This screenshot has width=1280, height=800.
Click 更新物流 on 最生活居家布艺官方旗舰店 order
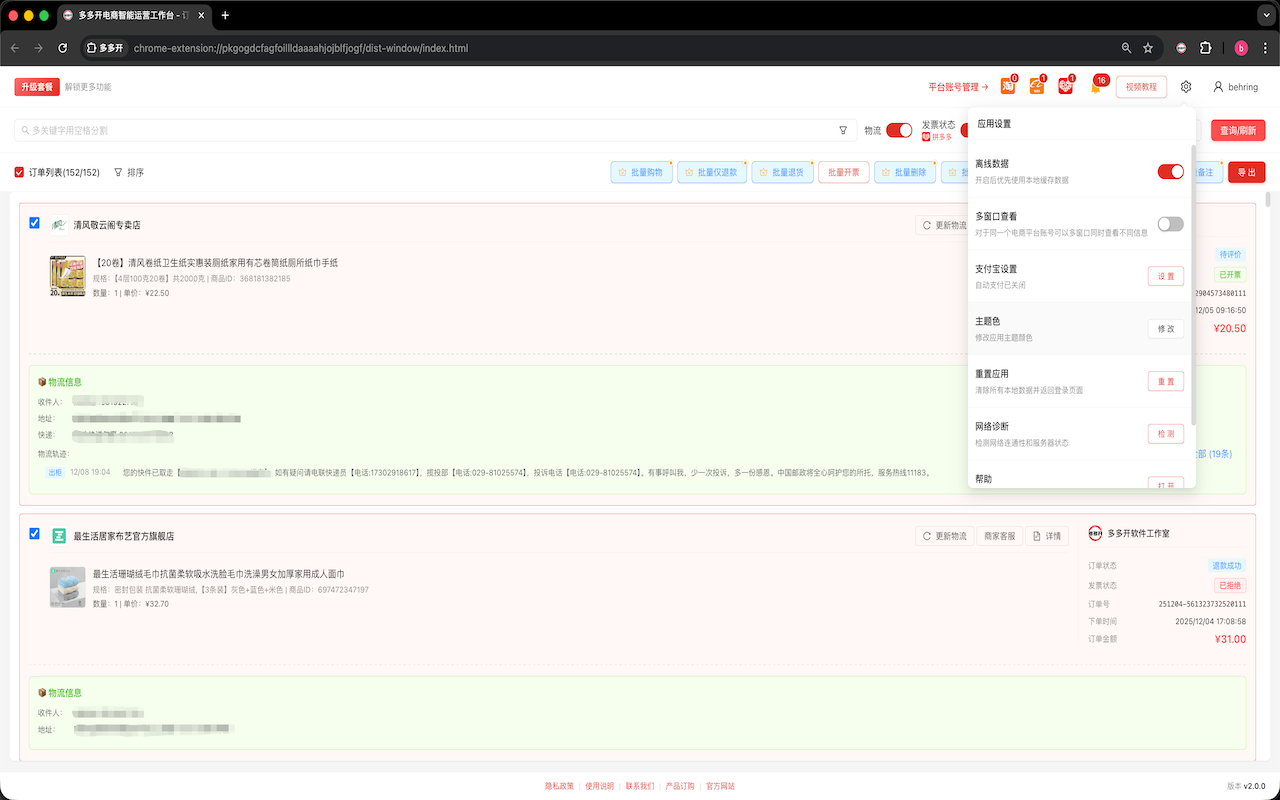tap(943, 537)
